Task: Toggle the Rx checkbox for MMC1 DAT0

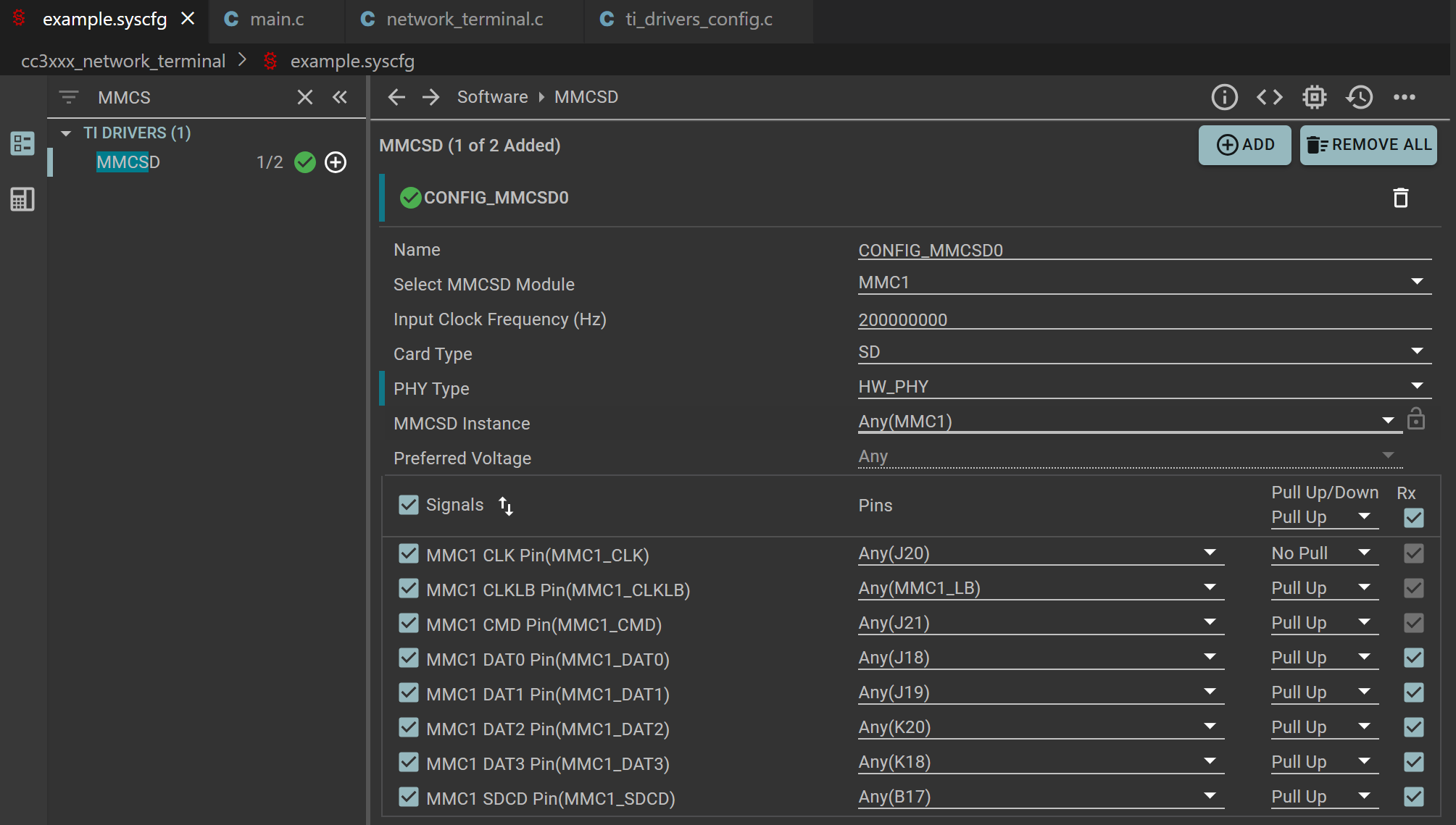Action: (x=1414, y=658)
